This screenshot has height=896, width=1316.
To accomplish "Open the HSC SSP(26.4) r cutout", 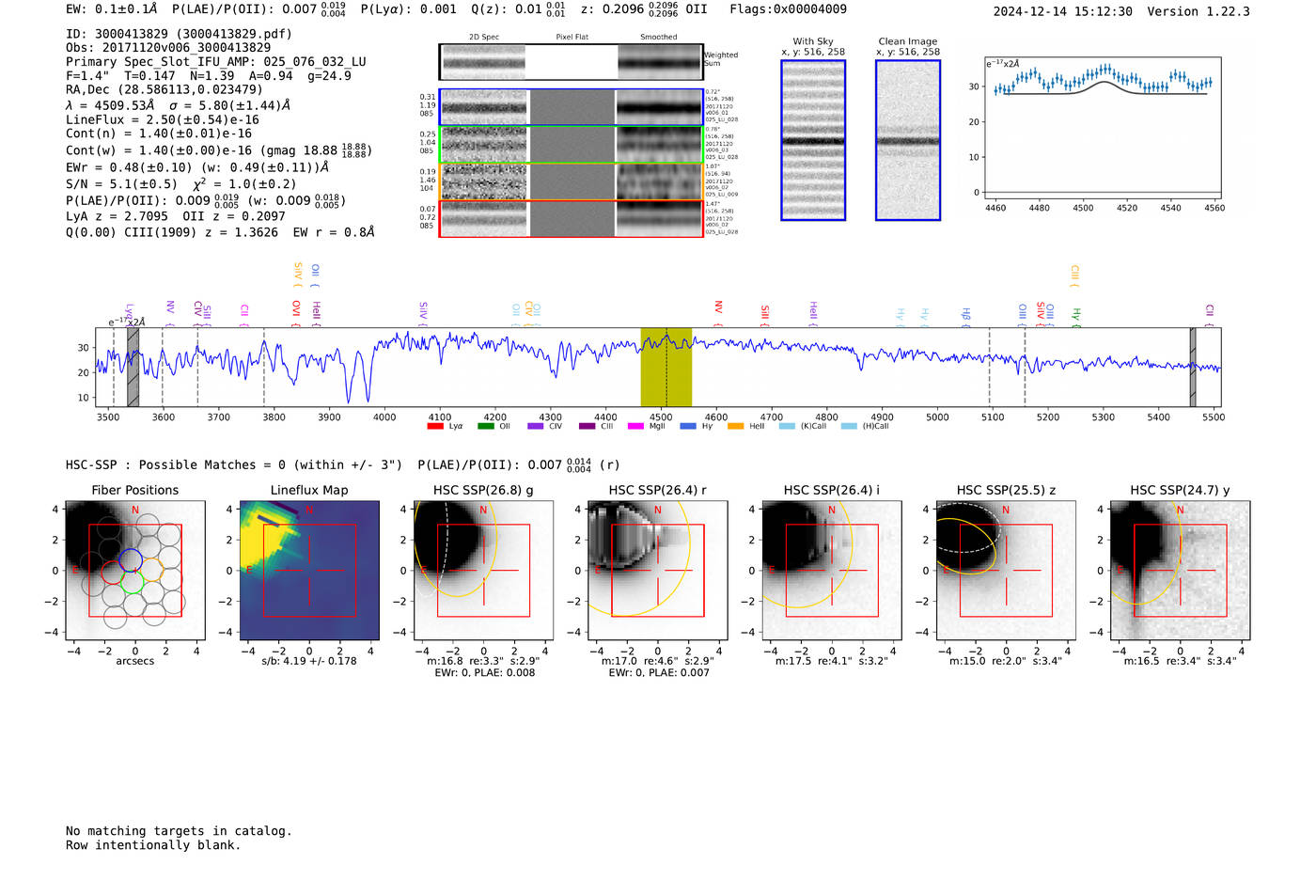I will click(x=658, y=570).
